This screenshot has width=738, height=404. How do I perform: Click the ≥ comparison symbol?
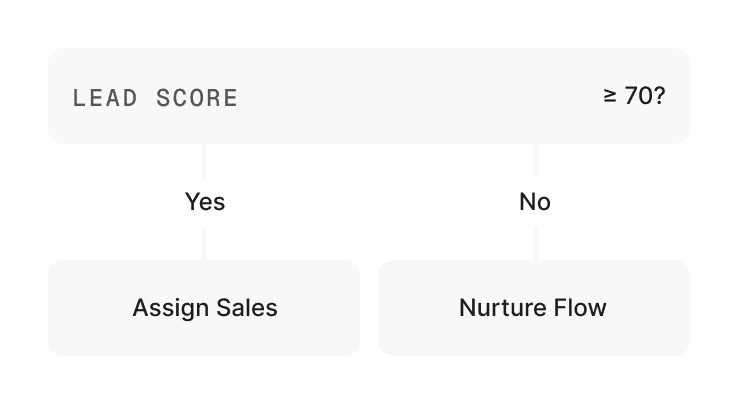click(x=610, y=96)
